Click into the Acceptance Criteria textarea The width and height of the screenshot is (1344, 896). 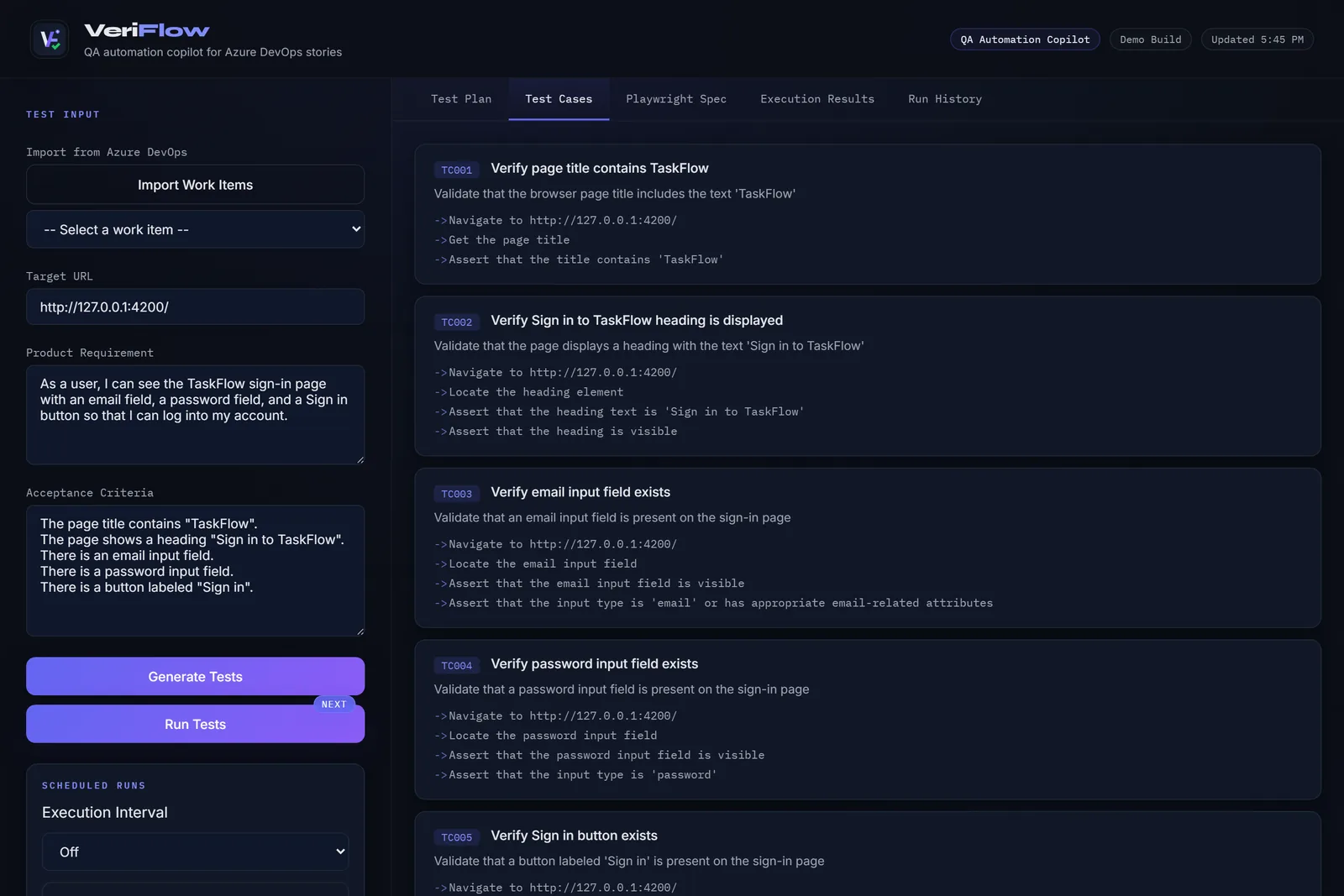(195, 570)
